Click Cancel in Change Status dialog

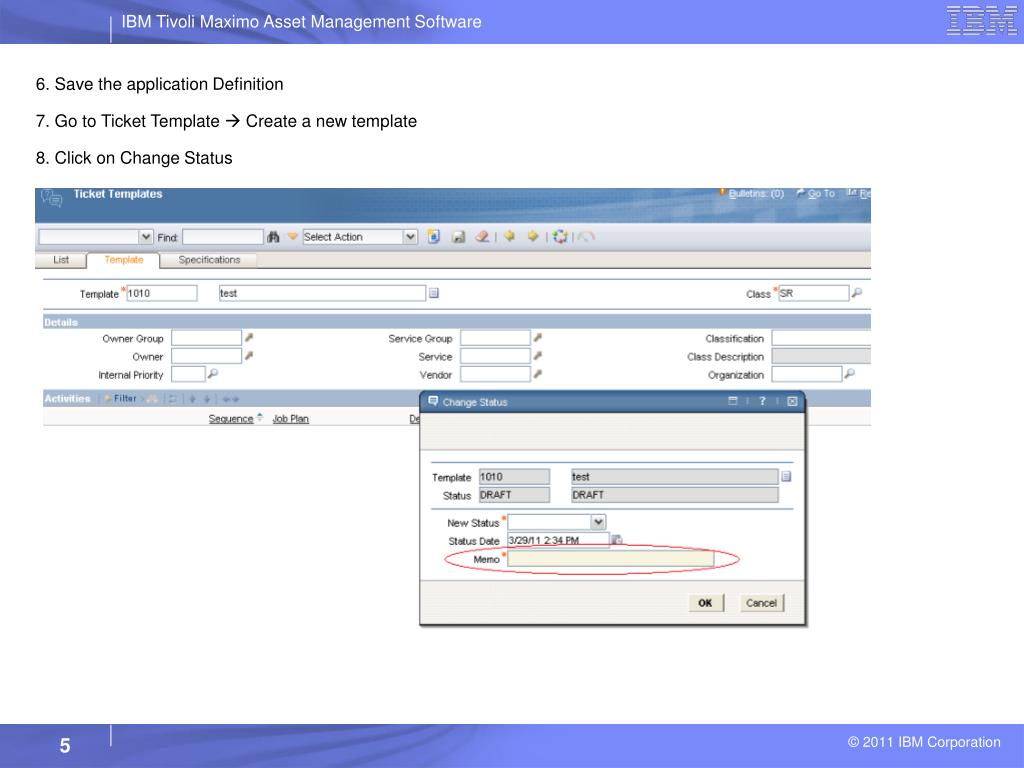point(761,603)
